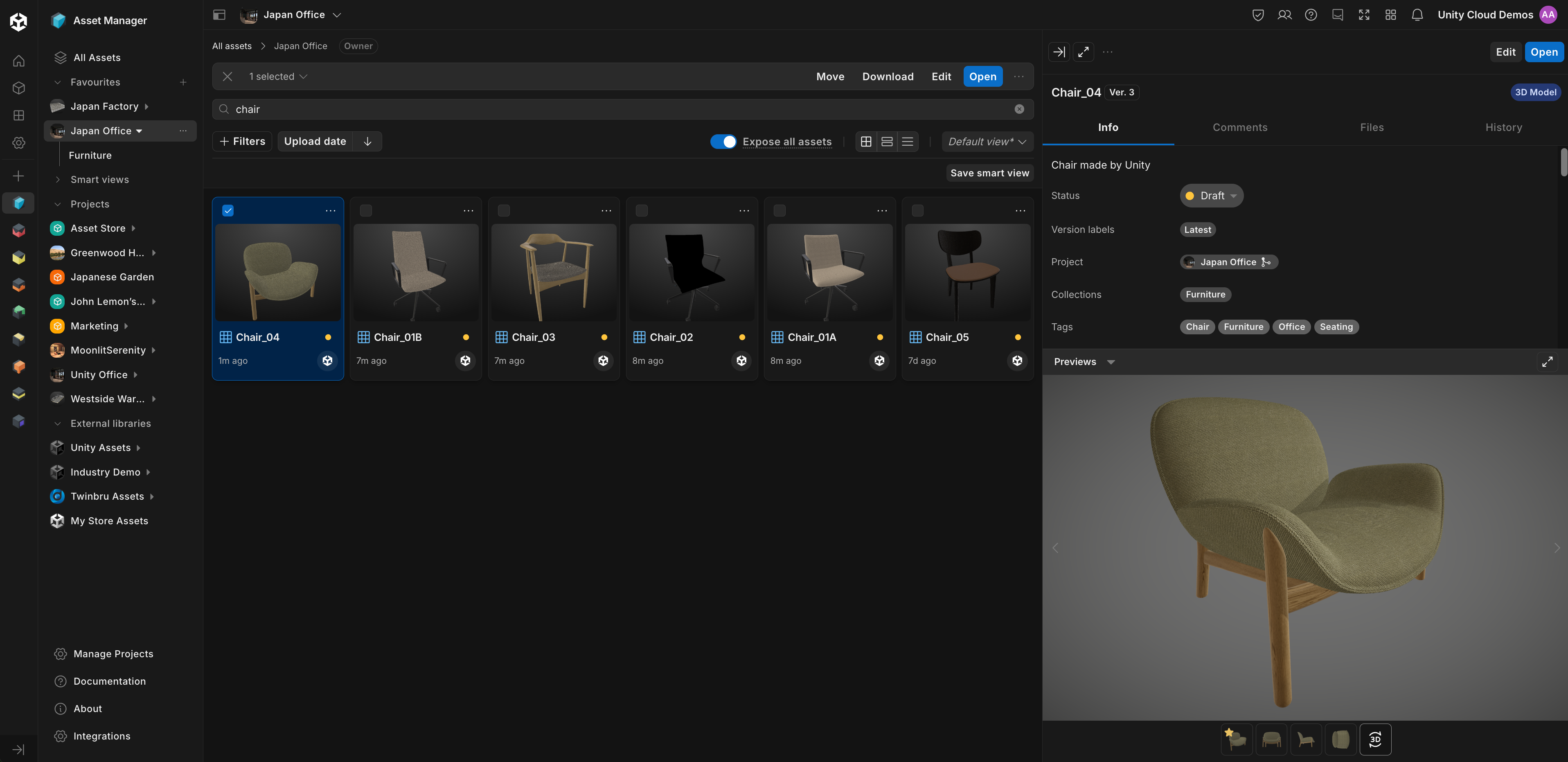Check the Chair_03 checkbox
Image resolution: width=1568 pixels, height=762 pixels.
click(x=504, y=211)
